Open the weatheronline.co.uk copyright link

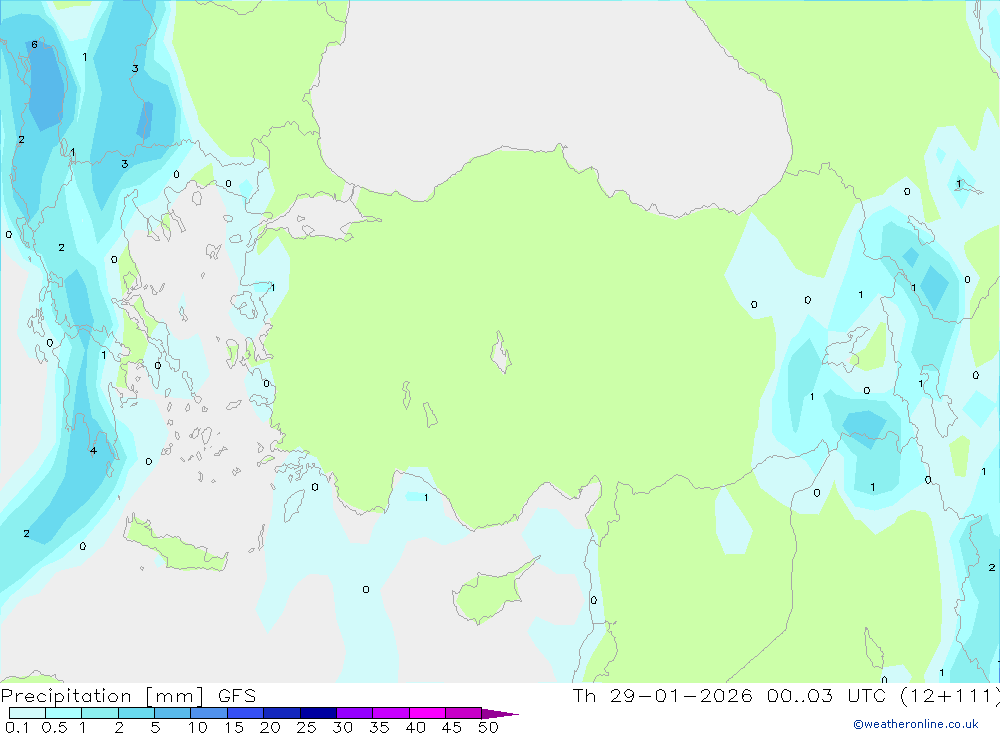click(x=916, y=724)
